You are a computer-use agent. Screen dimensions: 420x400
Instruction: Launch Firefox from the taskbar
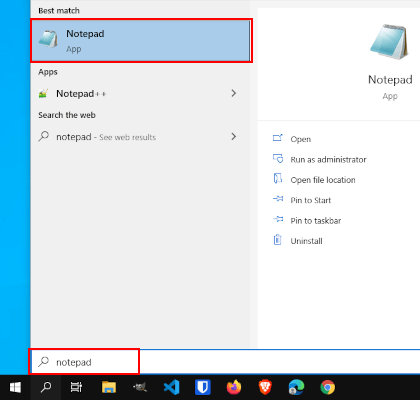(x=234, y=387)
